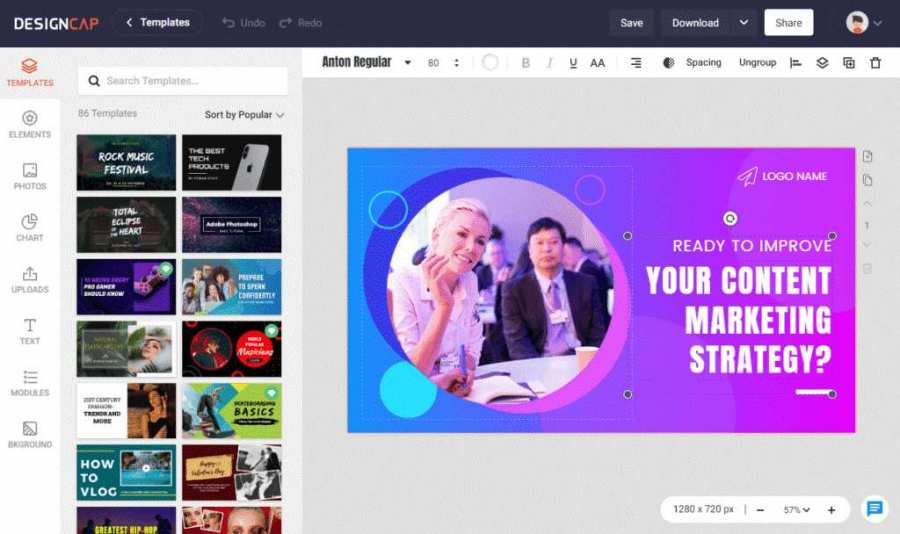The height and width of the screenshot is (534, 900).
Task: Click the font size stepper arrows
Action: (456, 63)
